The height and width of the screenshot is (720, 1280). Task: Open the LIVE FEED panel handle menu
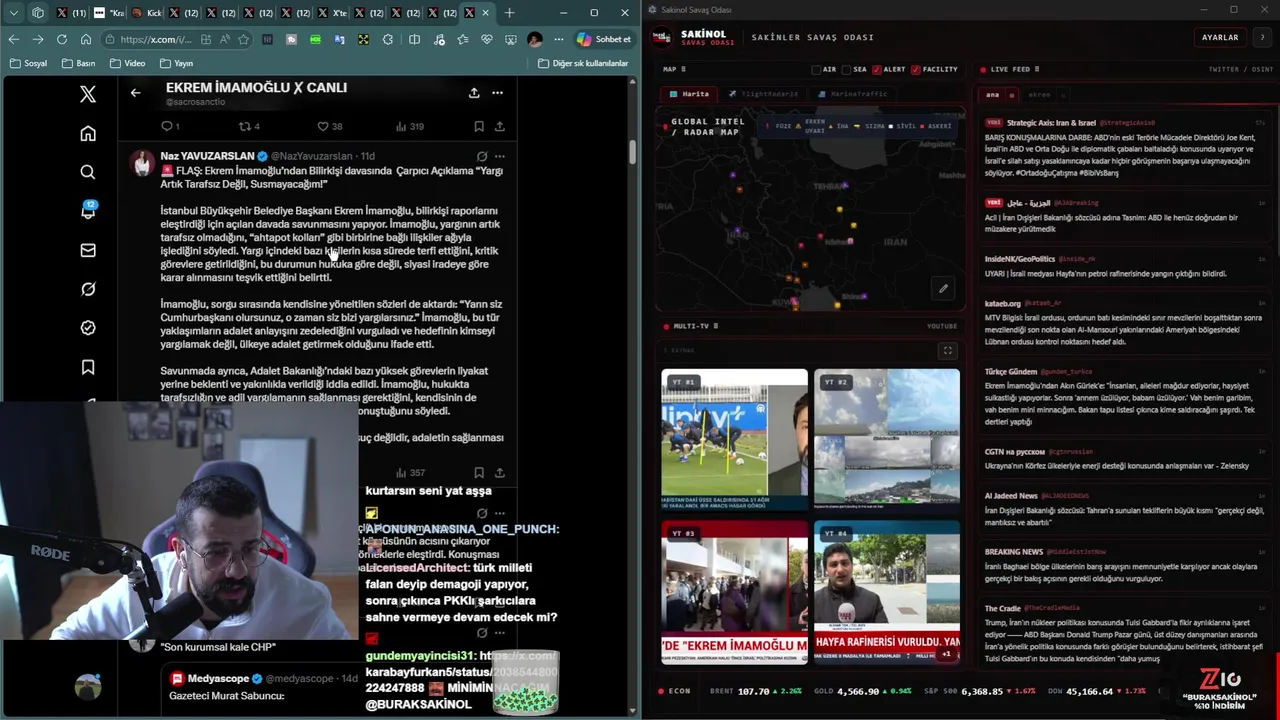click(x=1036, y=69)
